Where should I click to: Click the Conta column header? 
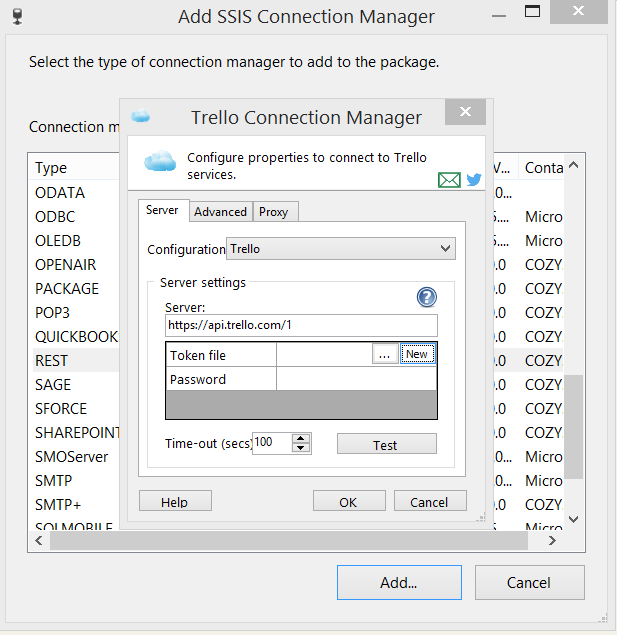[x=541, y=168]
